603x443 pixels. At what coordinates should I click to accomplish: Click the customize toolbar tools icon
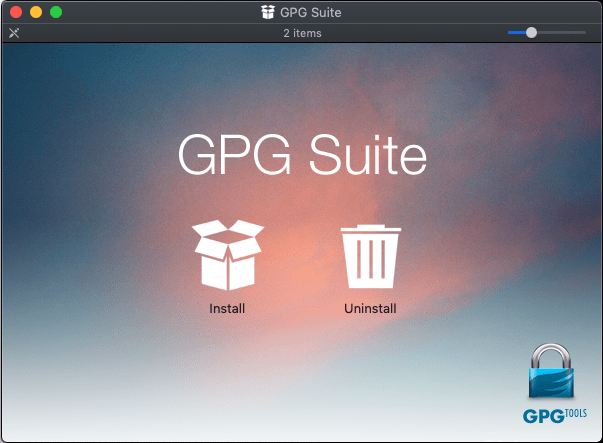[14, 33]
